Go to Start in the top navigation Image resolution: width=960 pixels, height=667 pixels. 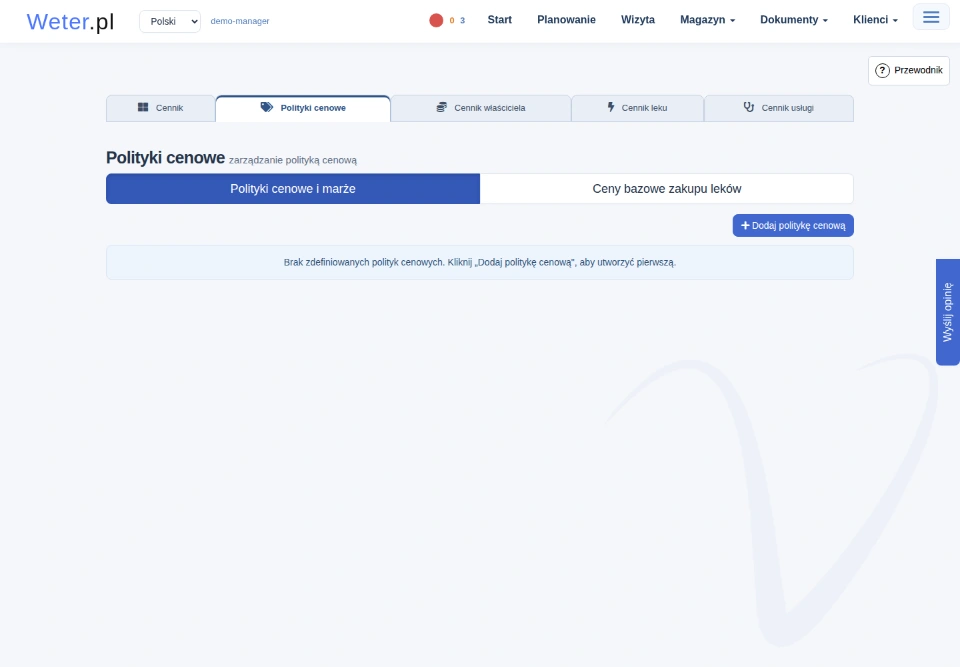(x=500, y=20)
